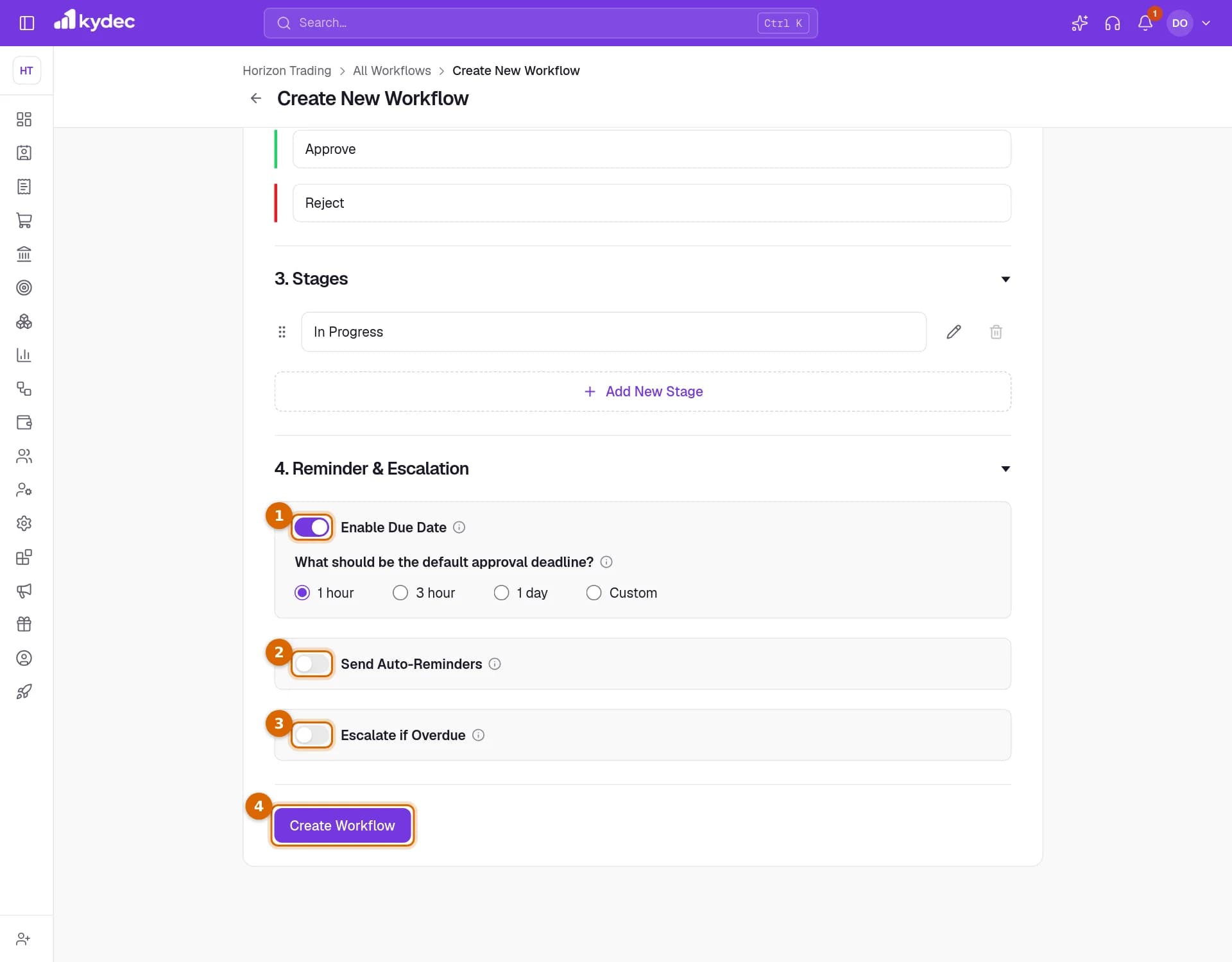Viewport: 1232px width, 962px height.
Task: Open the receipt document icon in sidebar
Action: pos(24,187)
